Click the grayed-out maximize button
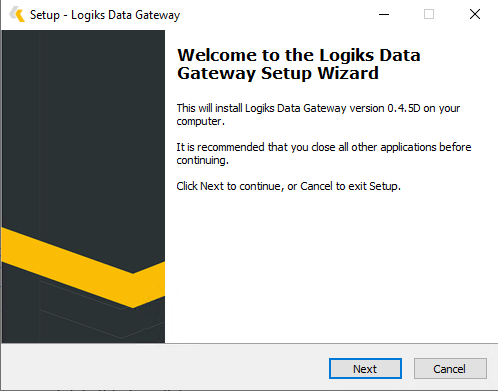 (429, 14)
